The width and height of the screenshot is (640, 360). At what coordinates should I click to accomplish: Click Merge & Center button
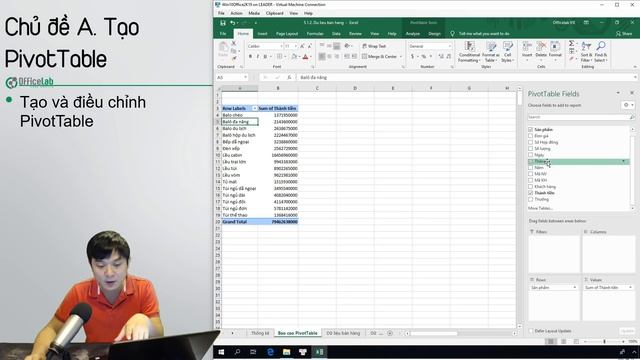[380, 57]
